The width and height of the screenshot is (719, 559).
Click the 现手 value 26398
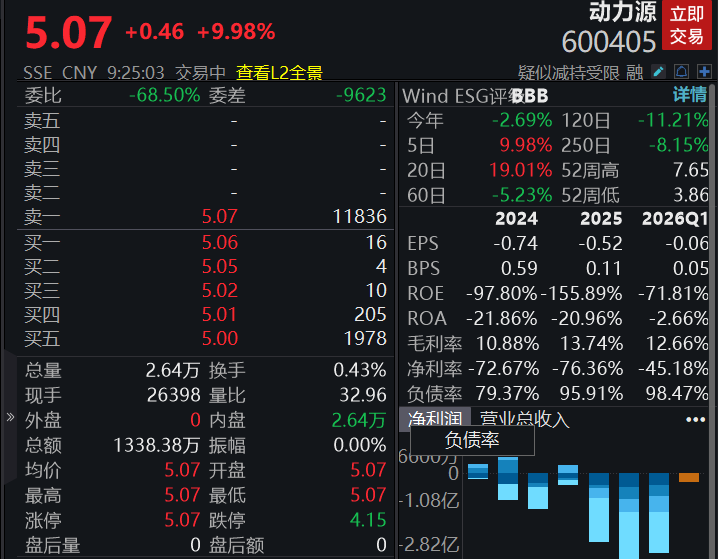tap(174, 395)
